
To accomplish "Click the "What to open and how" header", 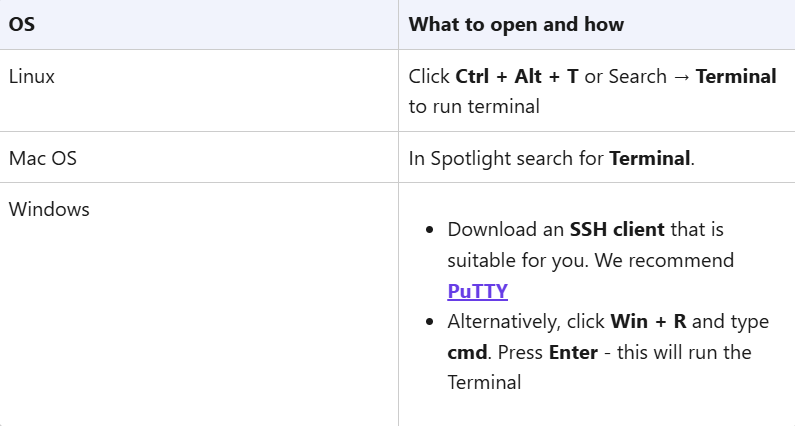I will pyautogui.click(x=516, y=25).
